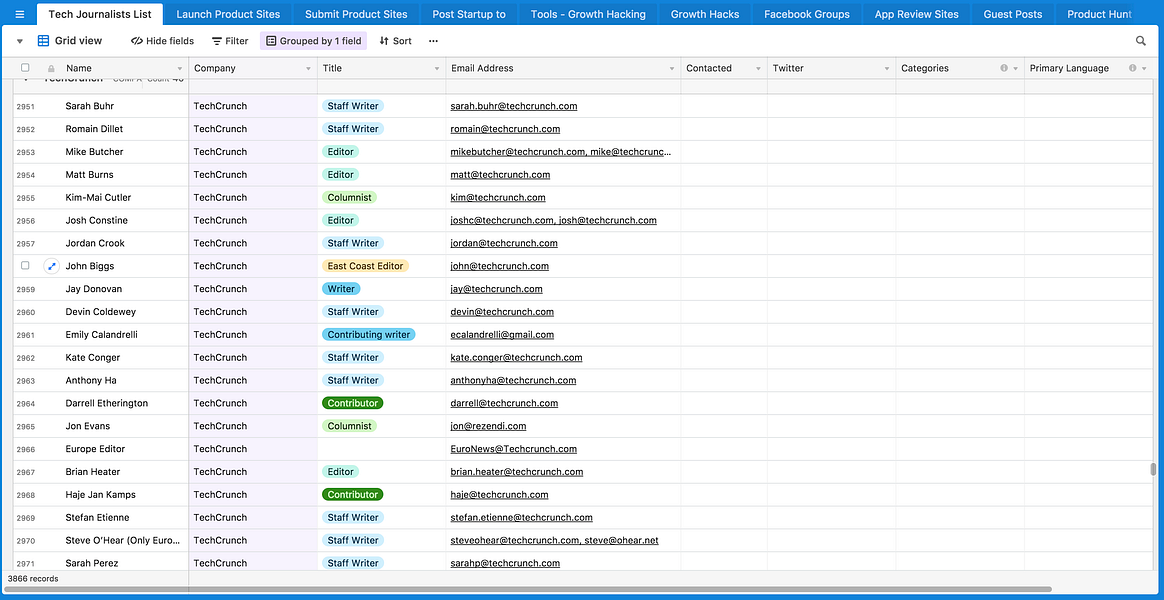Click the Hide fields button
The height and width of the screenshot is (600, 1164).
click(162, 41)
